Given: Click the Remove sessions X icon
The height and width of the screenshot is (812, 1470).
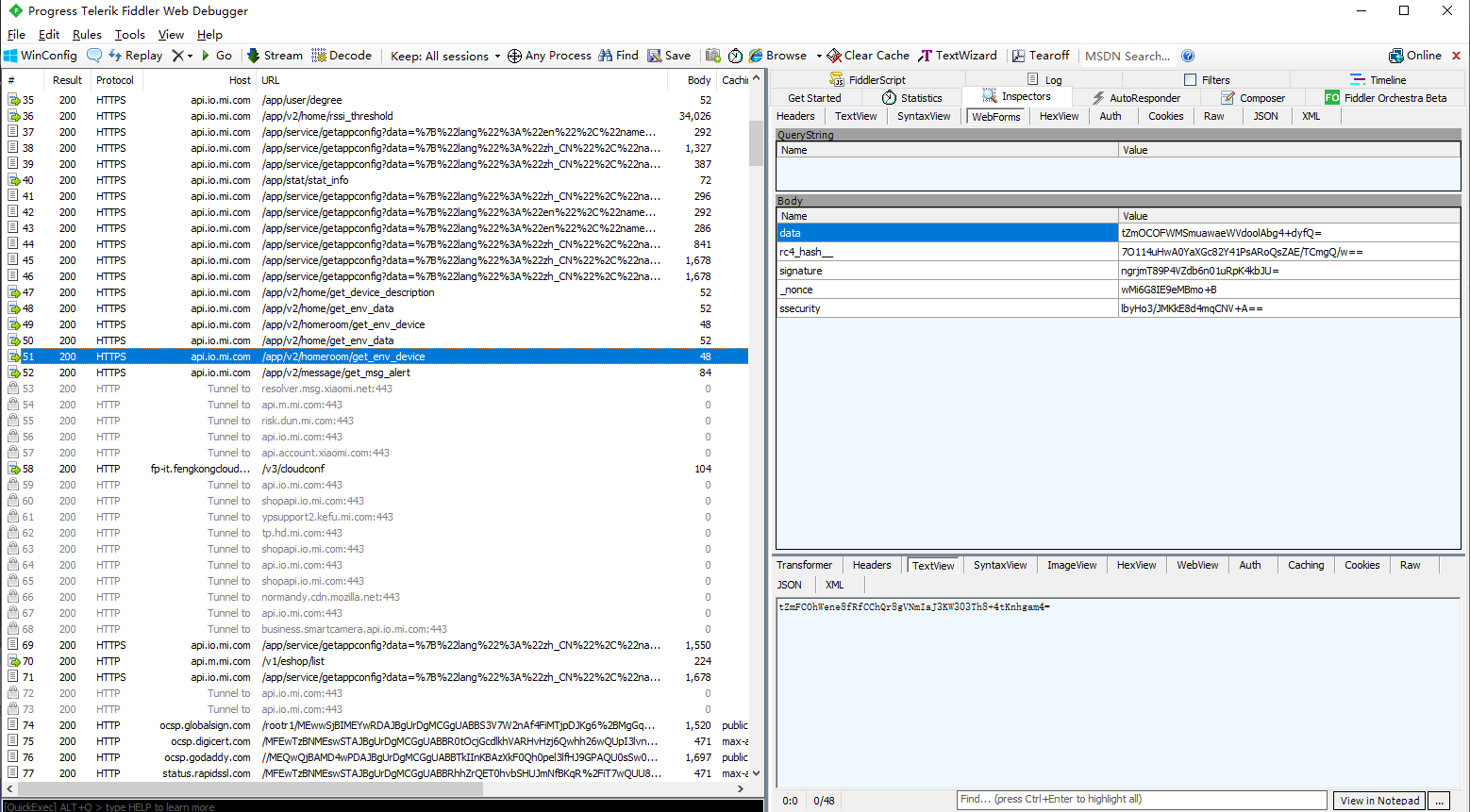Looking at the screenshot, I should (x=177, y=56).
